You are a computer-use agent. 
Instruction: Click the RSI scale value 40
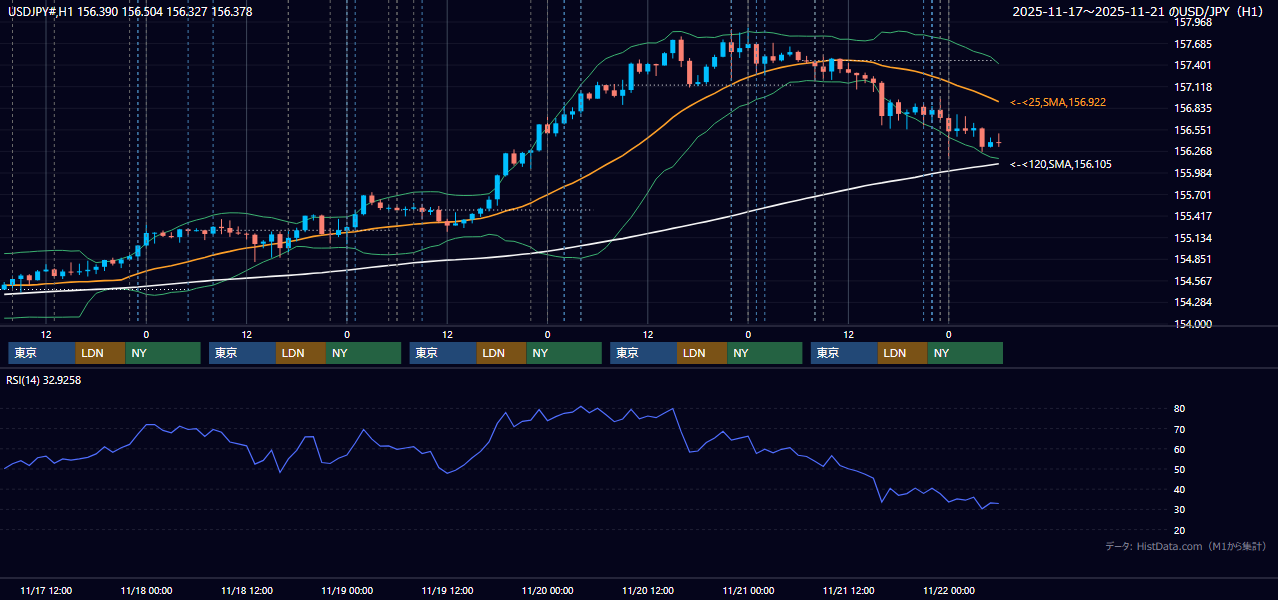pos(1180,489)
